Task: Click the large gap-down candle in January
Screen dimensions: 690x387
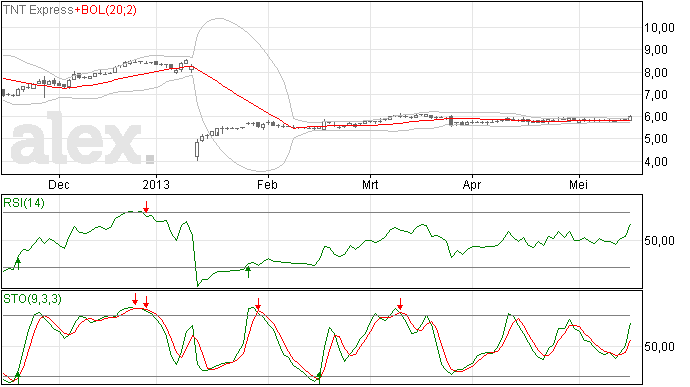Action: coord(197,150)
